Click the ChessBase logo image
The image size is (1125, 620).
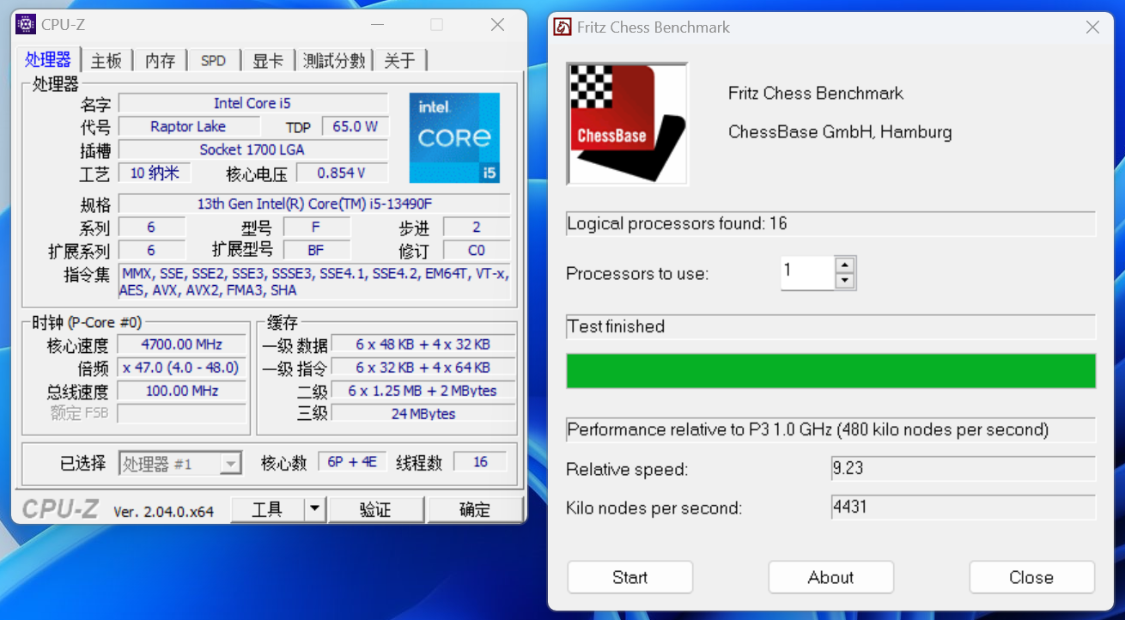click(627, 123)
